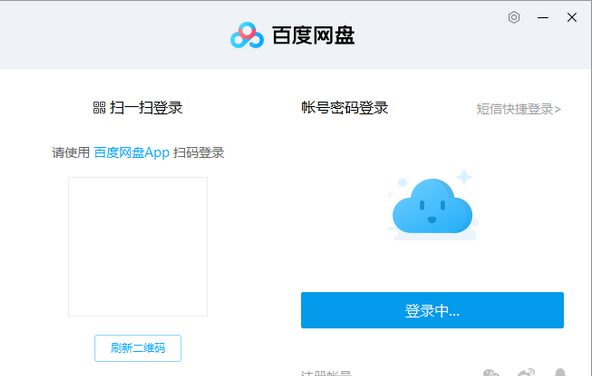The image size is (592, 376).
Task: Click the 扫码登录 text
Action: [x=199, y=153]
